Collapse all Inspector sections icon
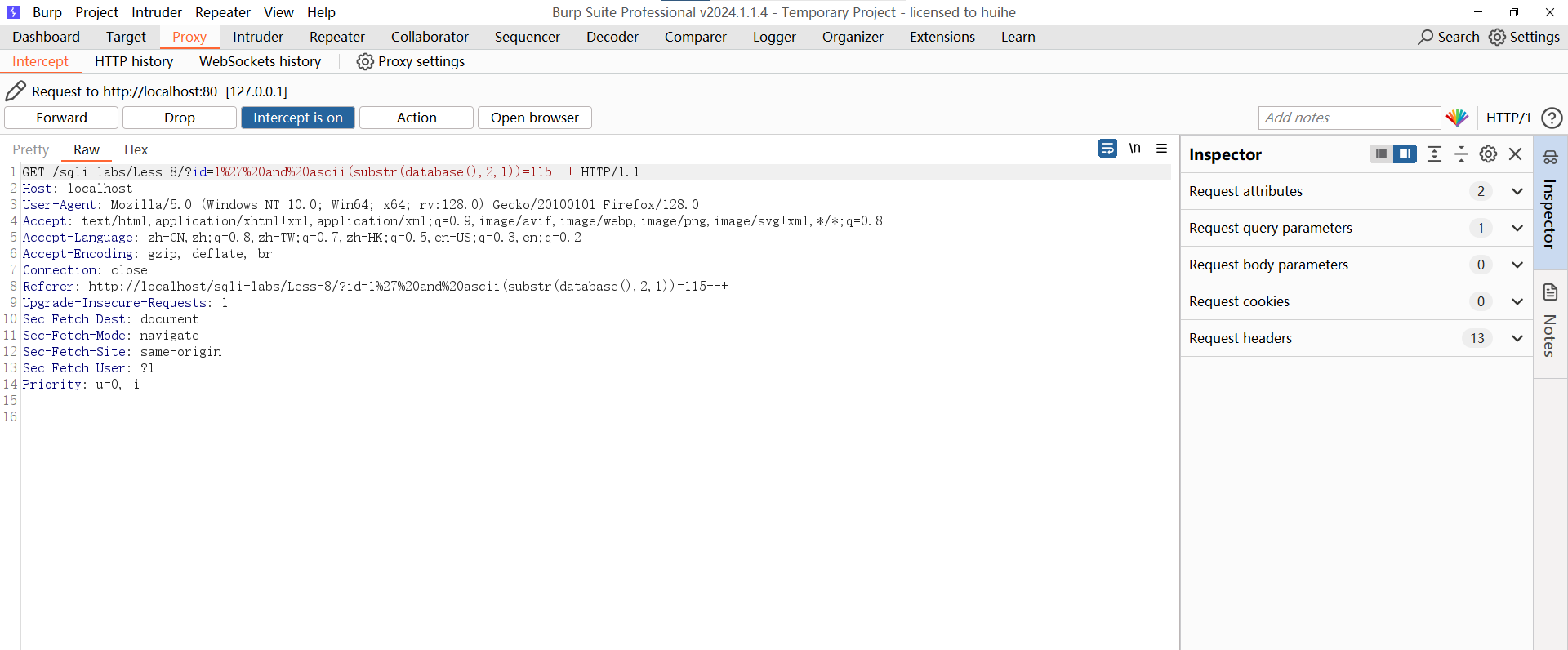Viewport: 1568px width, 650px height. coord(1462,154)
